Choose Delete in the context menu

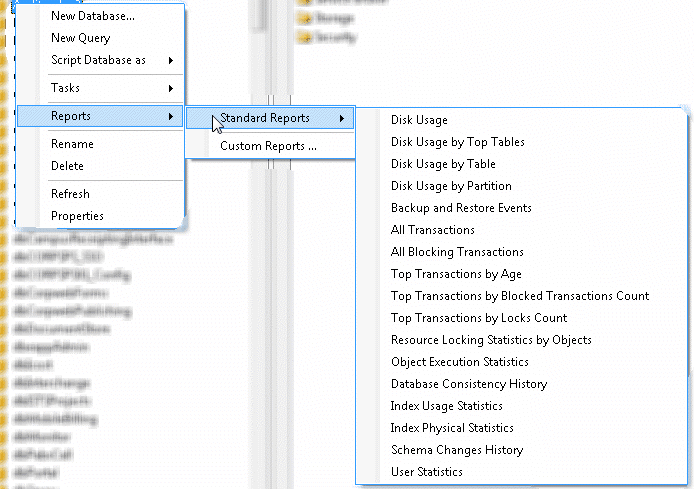[x=67, y=166]
